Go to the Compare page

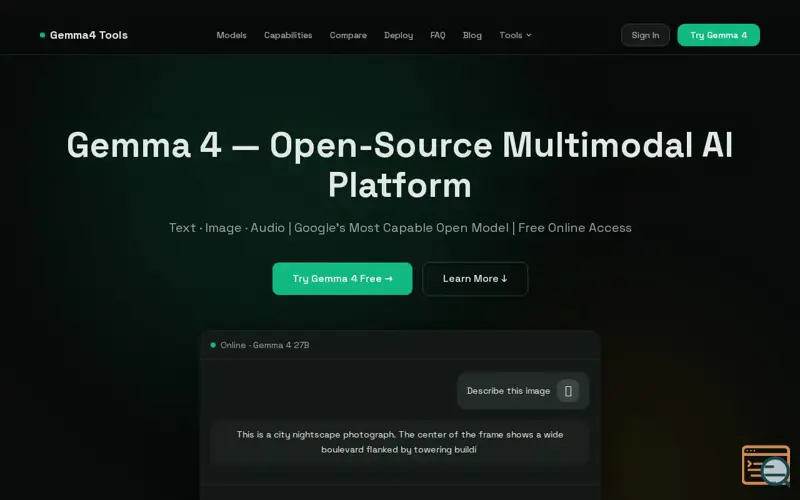[348, 35]
